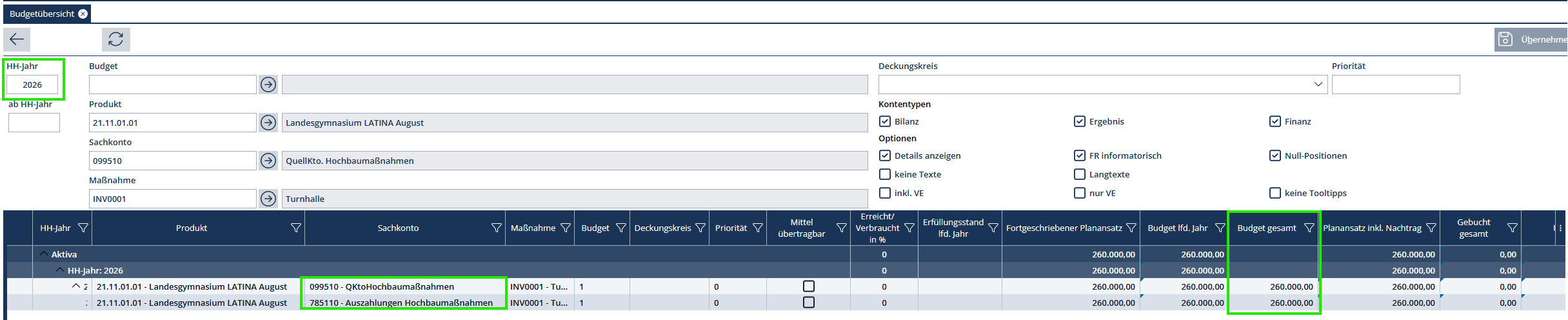Open lookup arrow next to Maßnahme field
The image size is (1568, 320).
pyautogui.click(x=268, y=199)
